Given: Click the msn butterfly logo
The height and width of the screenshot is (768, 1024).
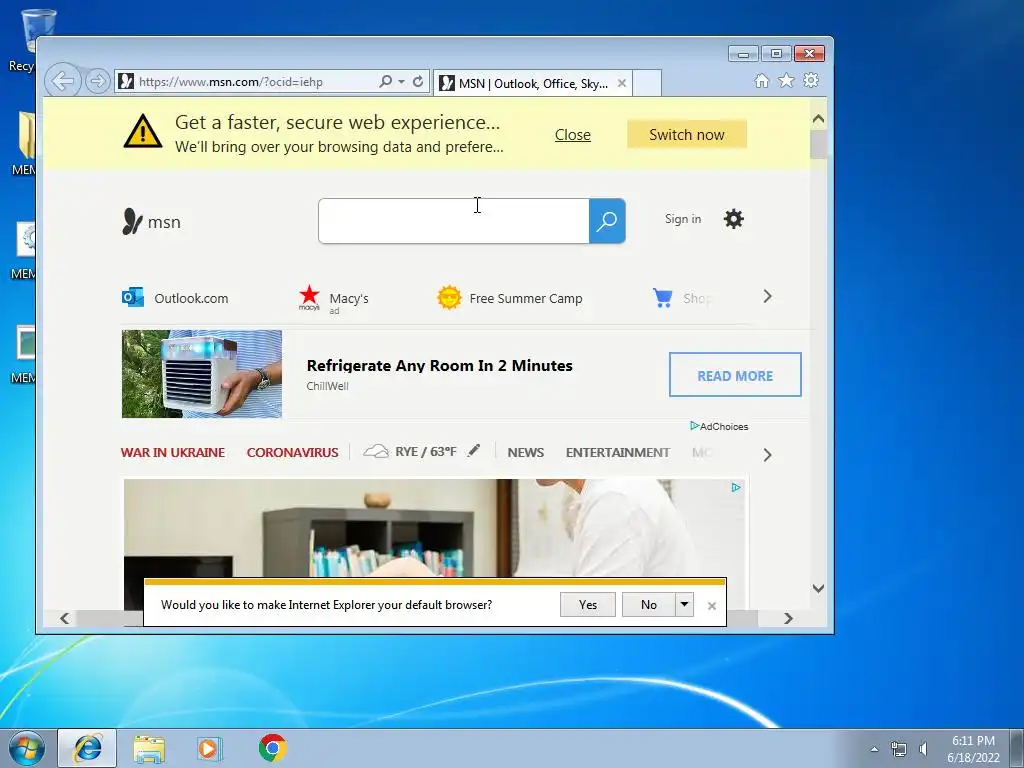Looking at the screenshot, I should point(151,222).
